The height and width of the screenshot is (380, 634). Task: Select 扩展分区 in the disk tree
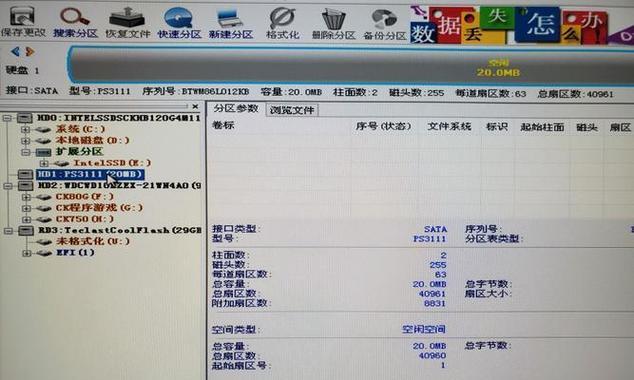pyautogui.click(x=80, y=152)
